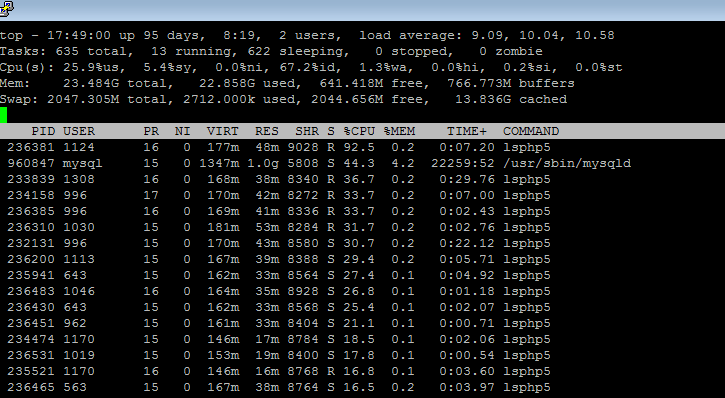Viewport: 725px width, 398px height.
Task: Click the TIME+ column header
Action: pyautogui.click(x=467, y=131)
